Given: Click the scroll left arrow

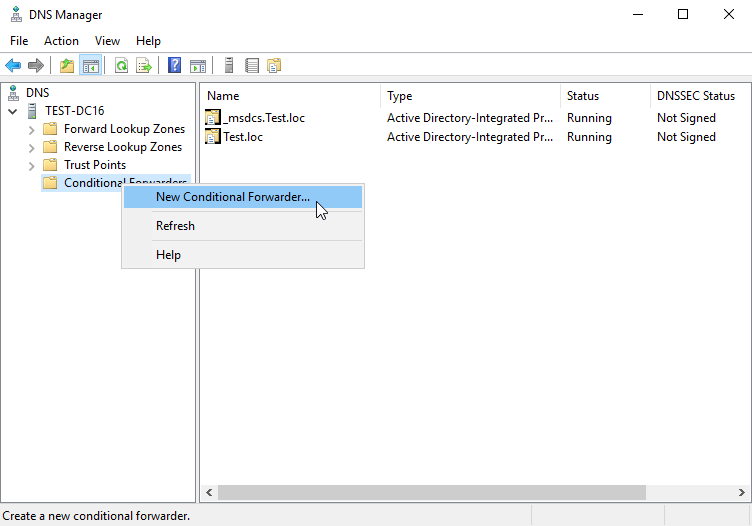Looking at the screenshot, I should pos(209,492).
